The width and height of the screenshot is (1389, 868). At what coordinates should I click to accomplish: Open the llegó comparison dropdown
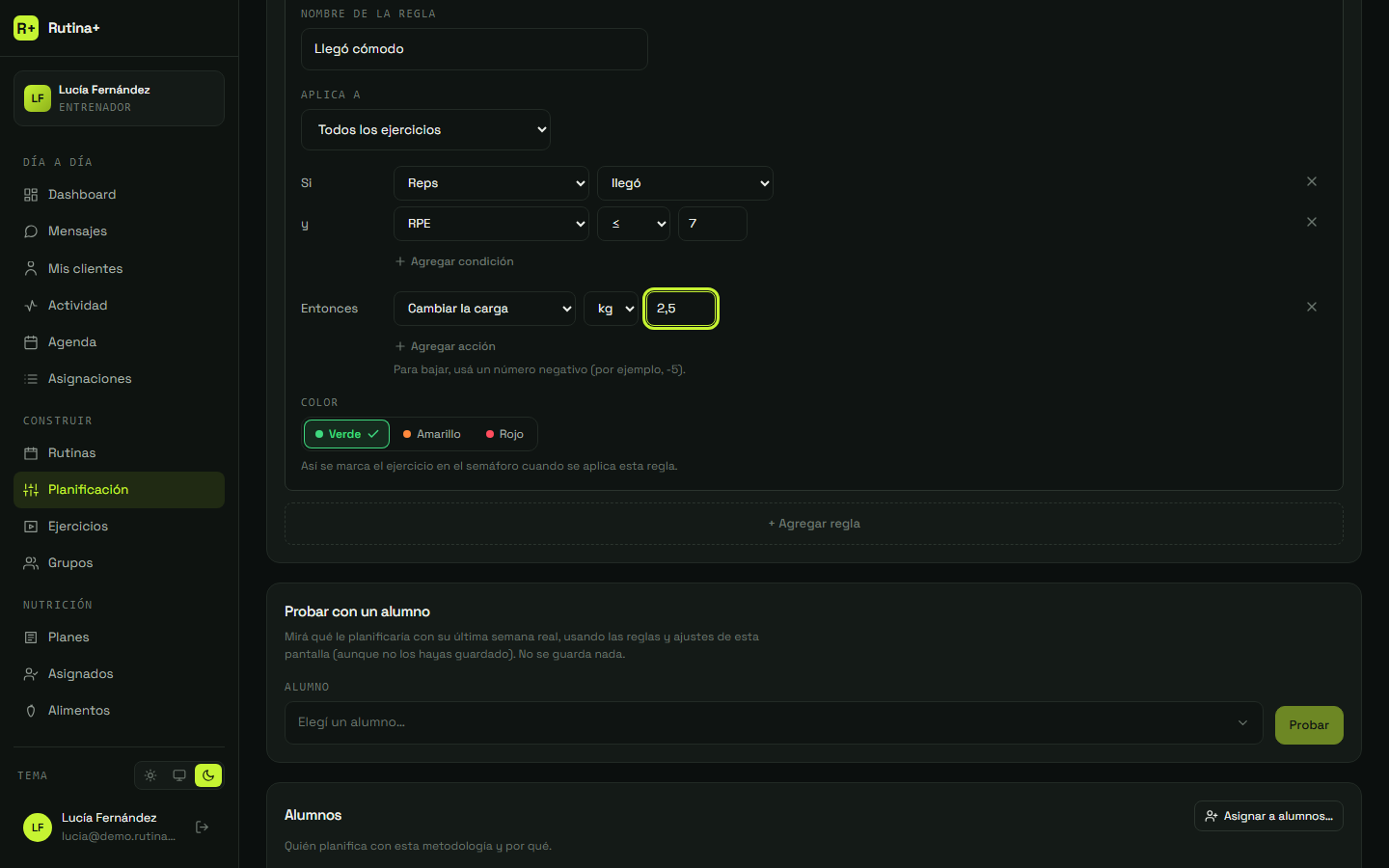(x=685, y=183)
